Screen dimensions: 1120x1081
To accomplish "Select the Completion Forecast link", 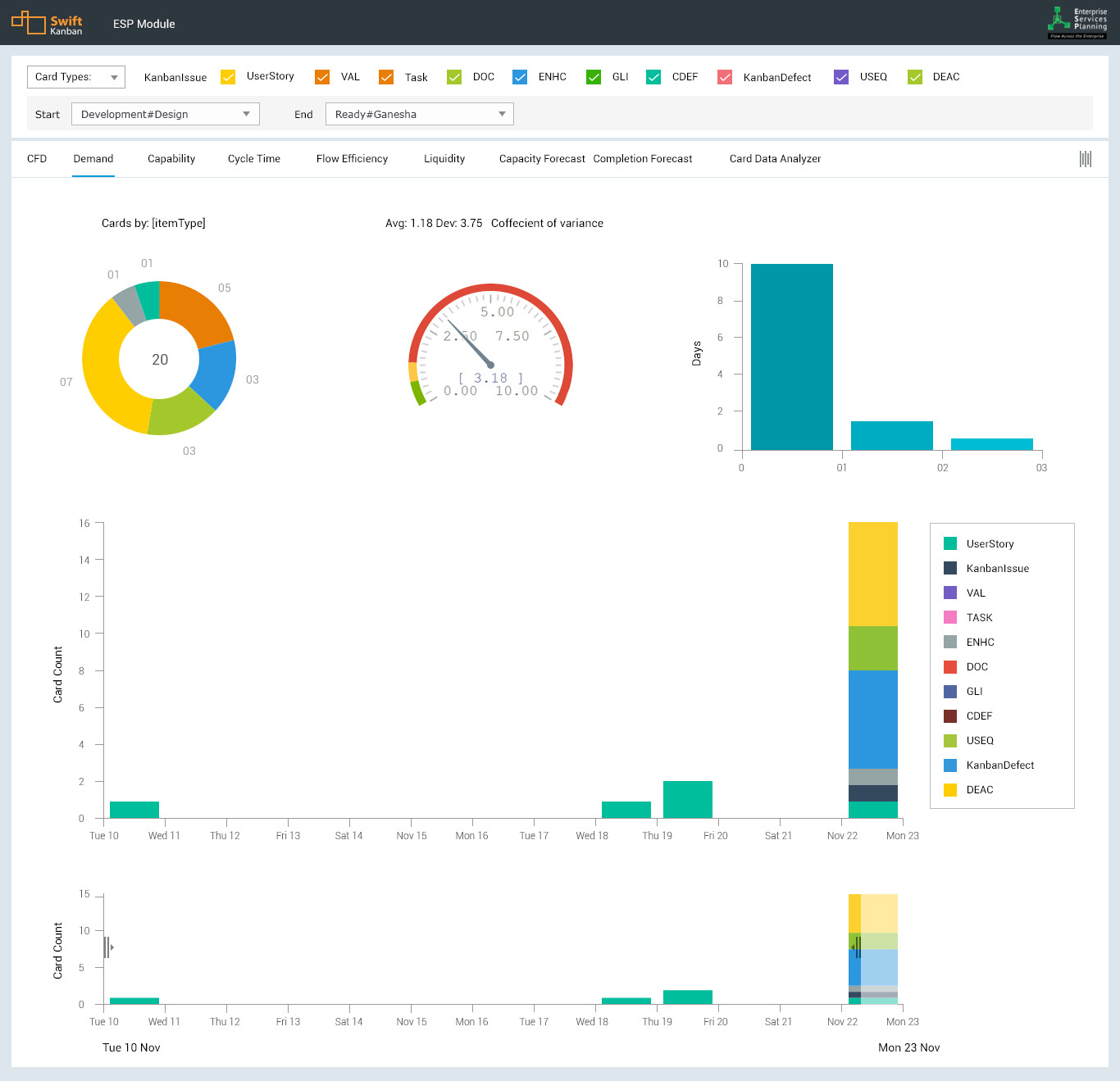I will 643,159.
